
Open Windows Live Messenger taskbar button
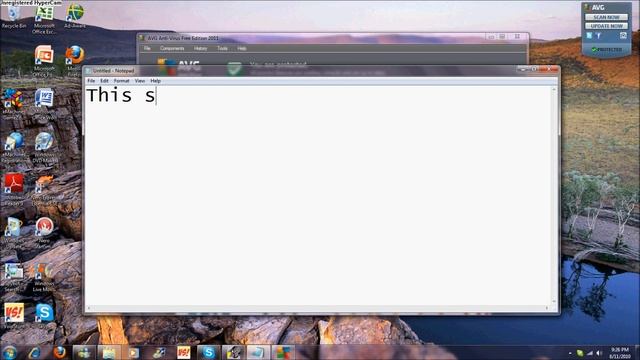[84, 352]
